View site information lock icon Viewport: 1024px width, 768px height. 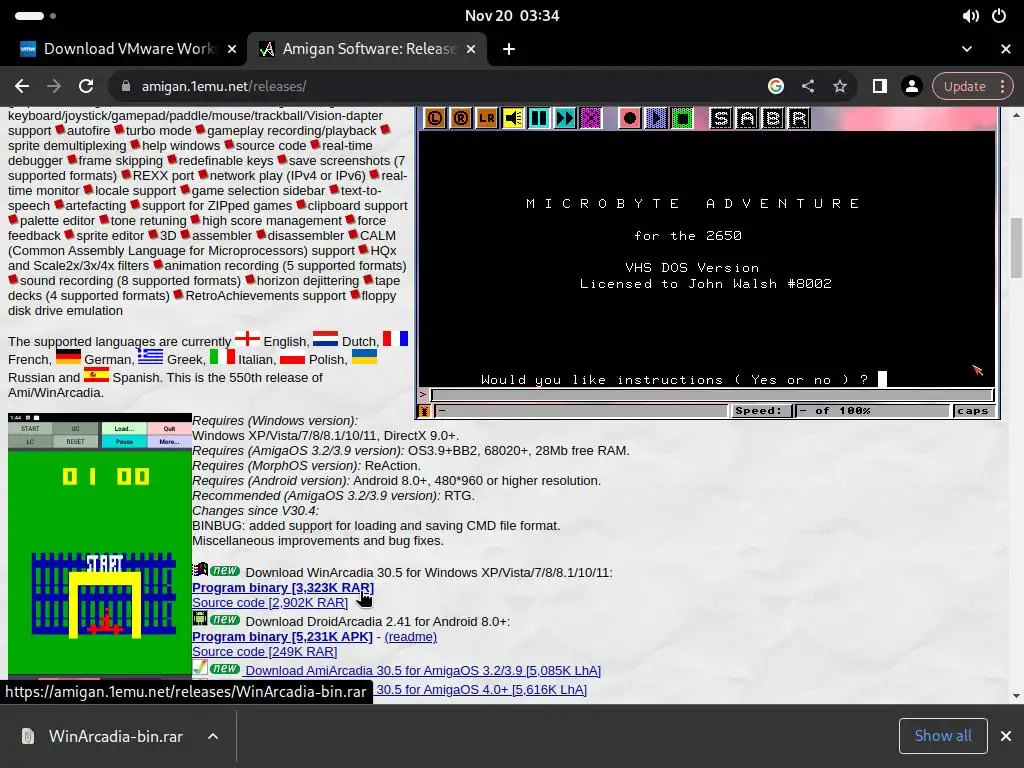point(126,86)
